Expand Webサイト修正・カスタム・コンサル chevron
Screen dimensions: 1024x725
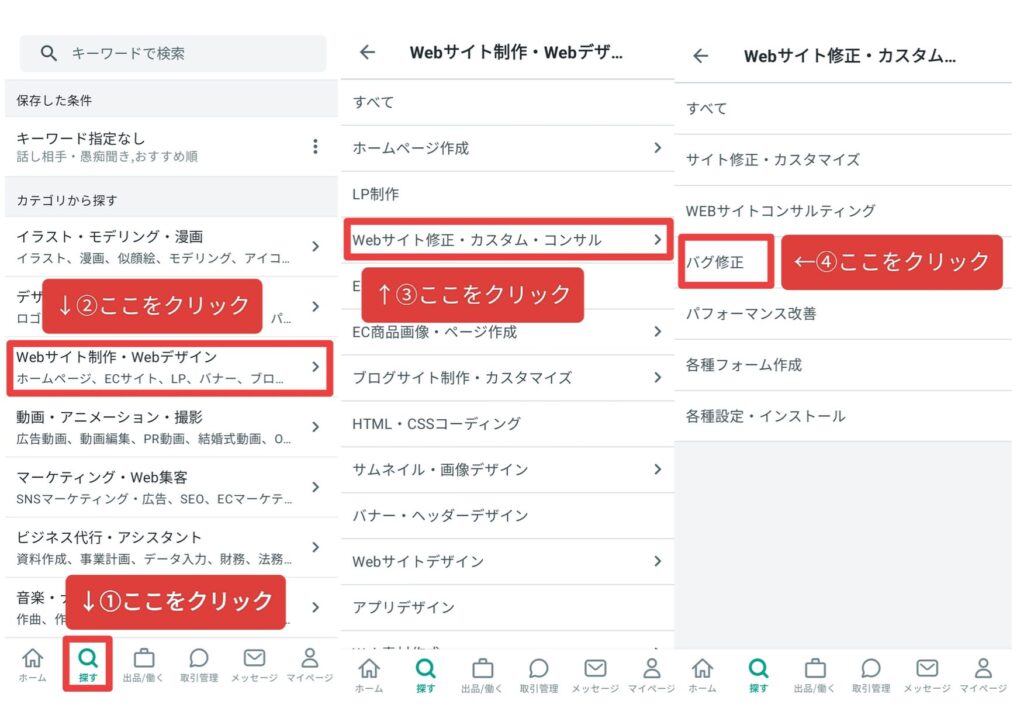(658, 240)
